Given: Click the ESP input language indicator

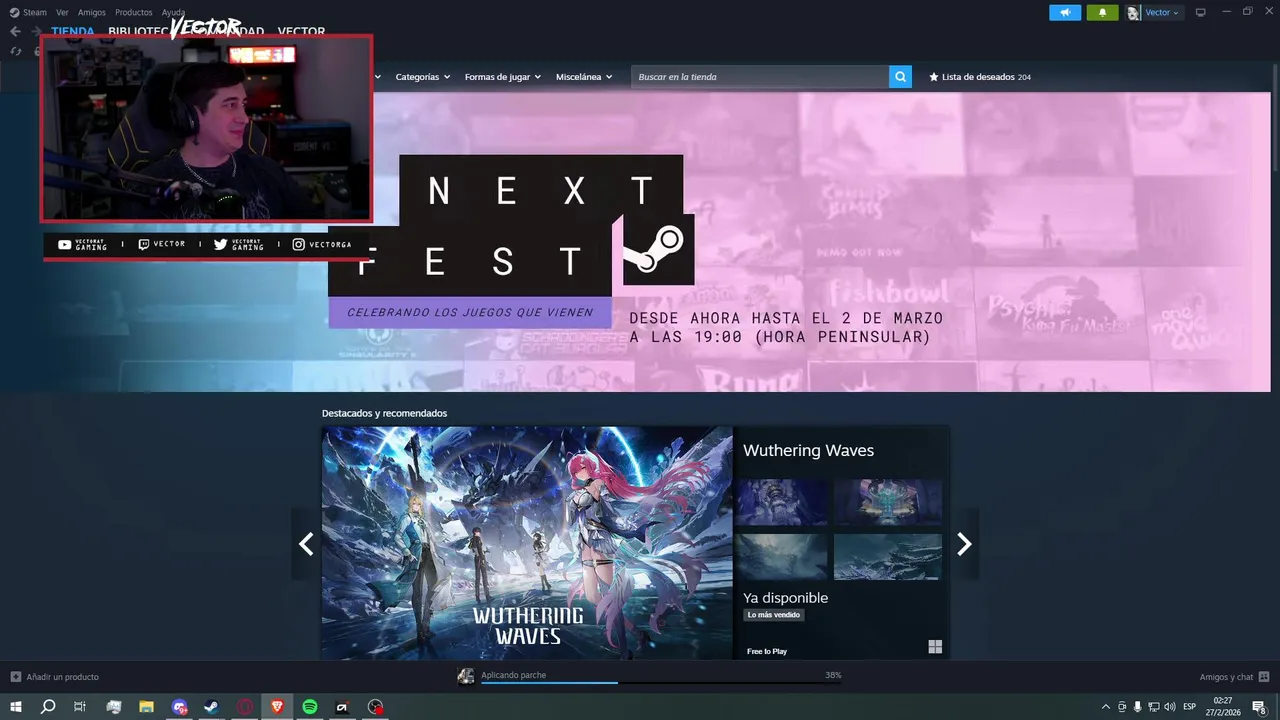Looking at the screenshot, I should pyautogui.click(x=1189, y=707).
